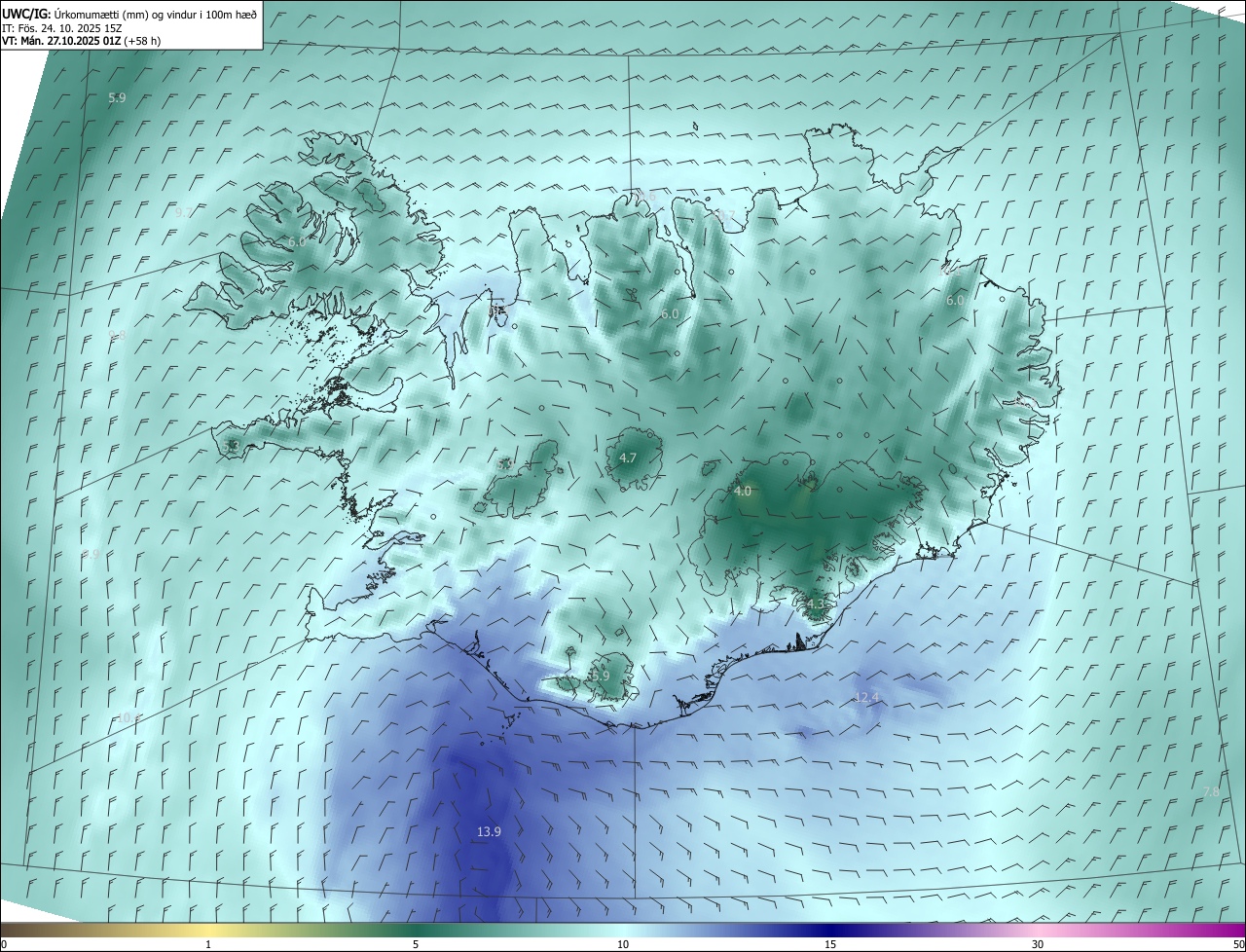Click the 7.8 value near the southeast map edge
This screenshot has height=952, width=1246.
point(1211,792)
